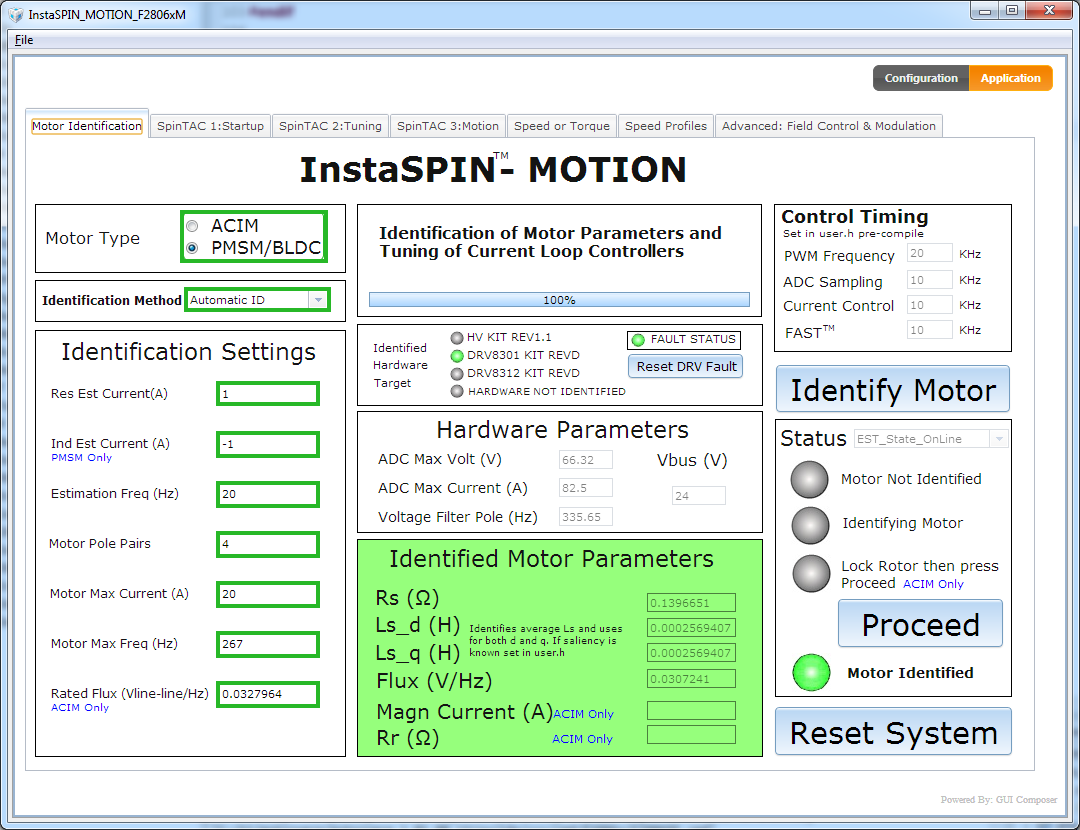Click the ADC Max Volt value field

(585, 459)
